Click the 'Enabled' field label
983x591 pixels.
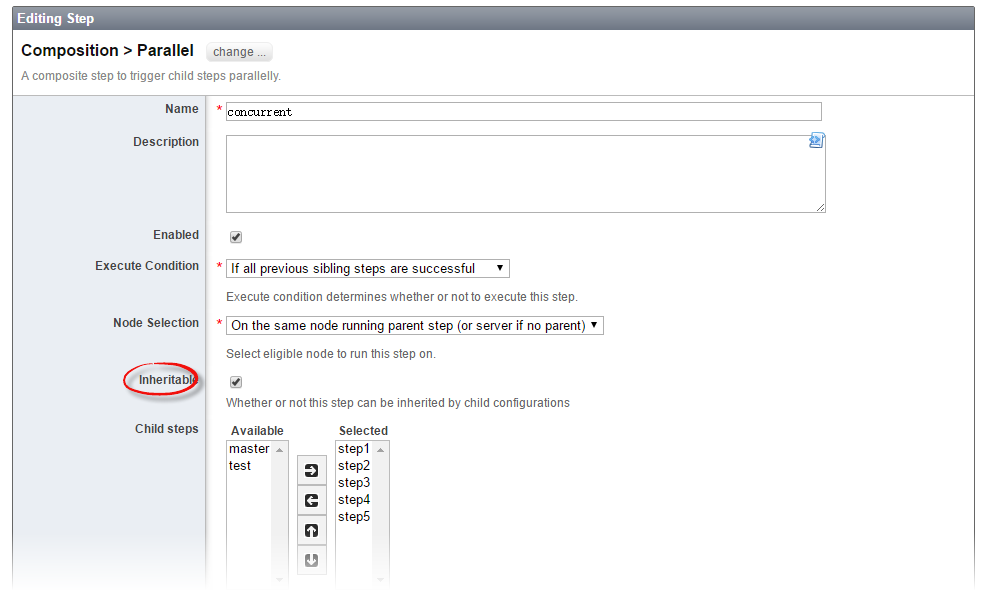[176, 234]
